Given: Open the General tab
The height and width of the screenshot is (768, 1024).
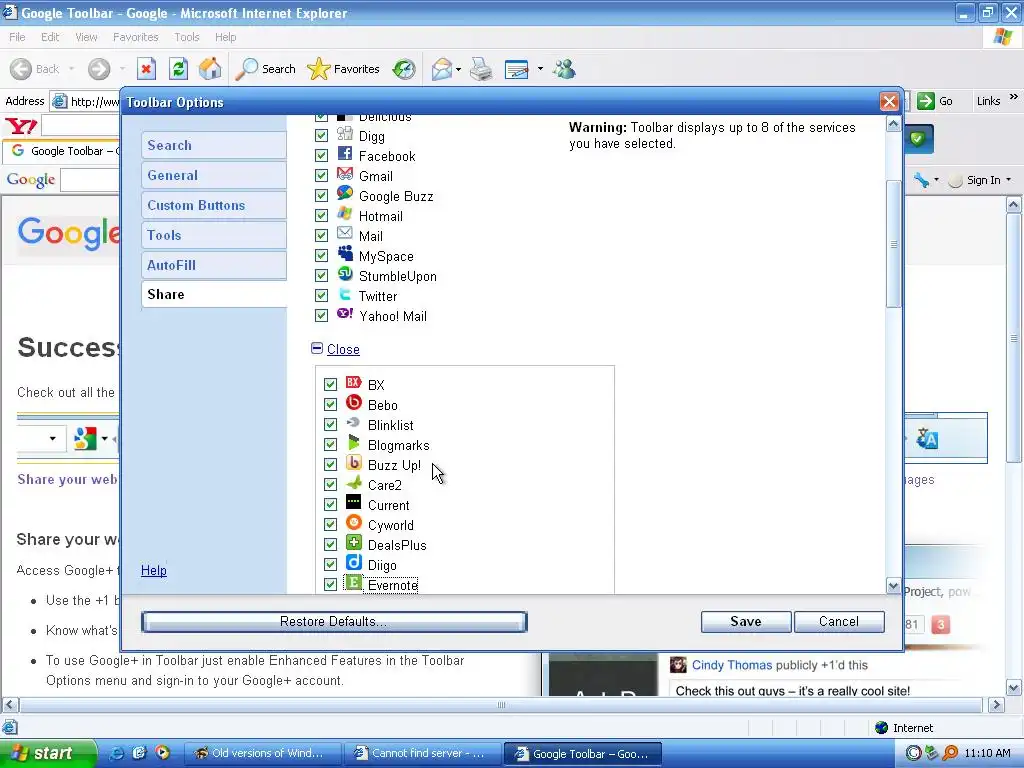Looking at the screenshot, I should coord(214,175).
